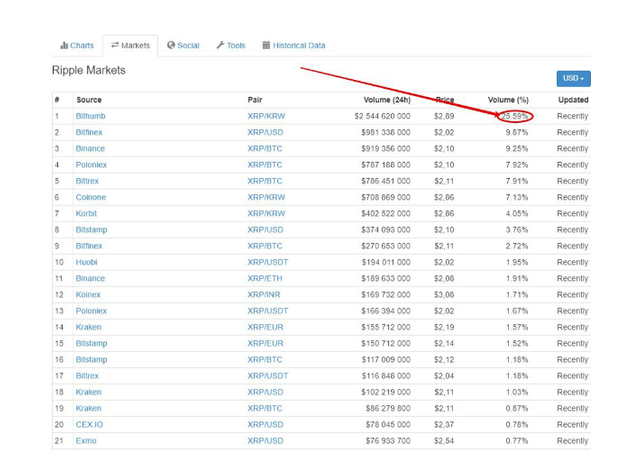This screenshot has width=640, height=475.
Task: Click the XRP/EUR pair for Bitstamp
Action: tap(265, 343)
